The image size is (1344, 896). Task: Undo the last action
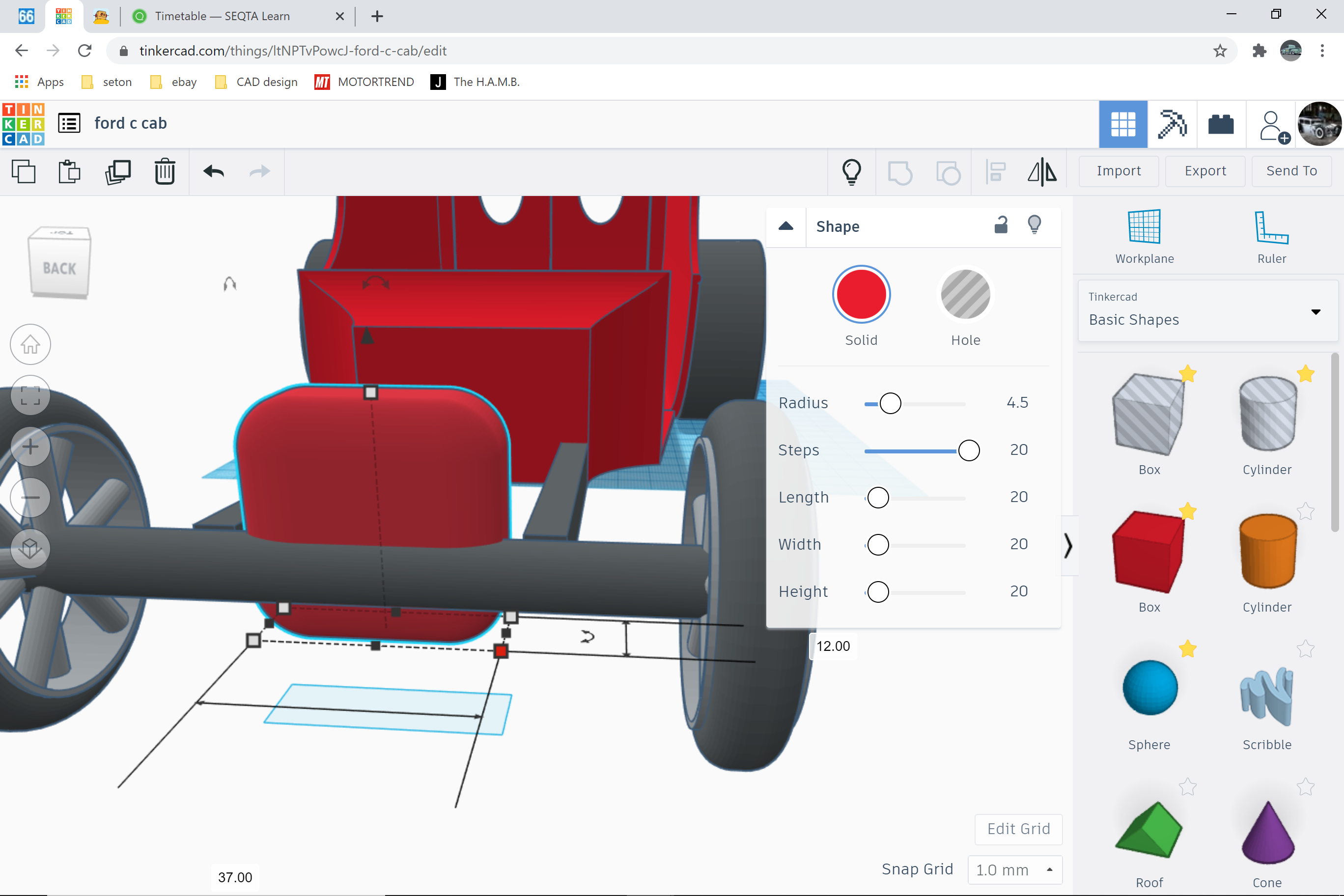point(214,171)
